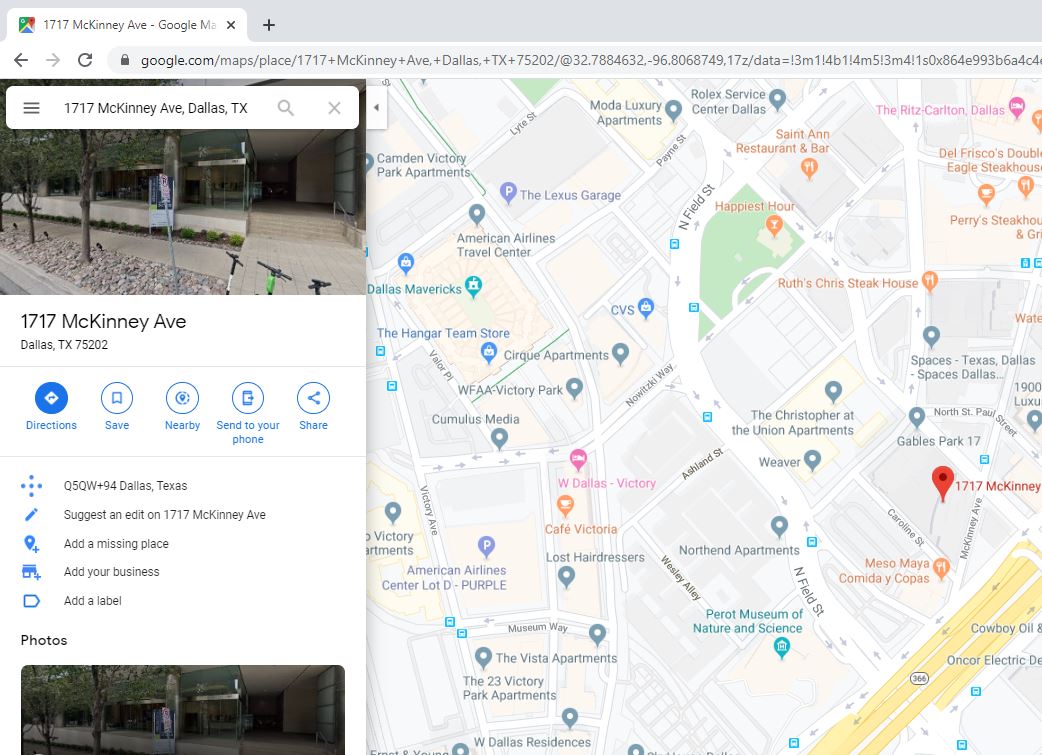Click The Christopher at the Union Apartments pin
Image resolution: width=1042 pixels, height=755 pixels.
[x=833, y=391]
